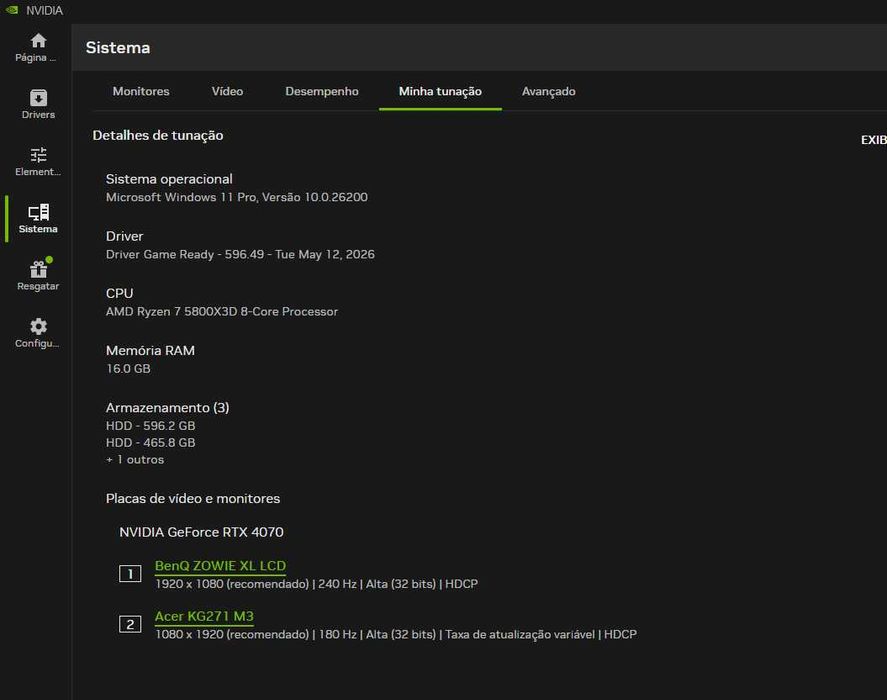This screenshot has height=700, width=887.
Task: Click the AMD Ryzen 7 5800X3D text
Action: point(222,311)
